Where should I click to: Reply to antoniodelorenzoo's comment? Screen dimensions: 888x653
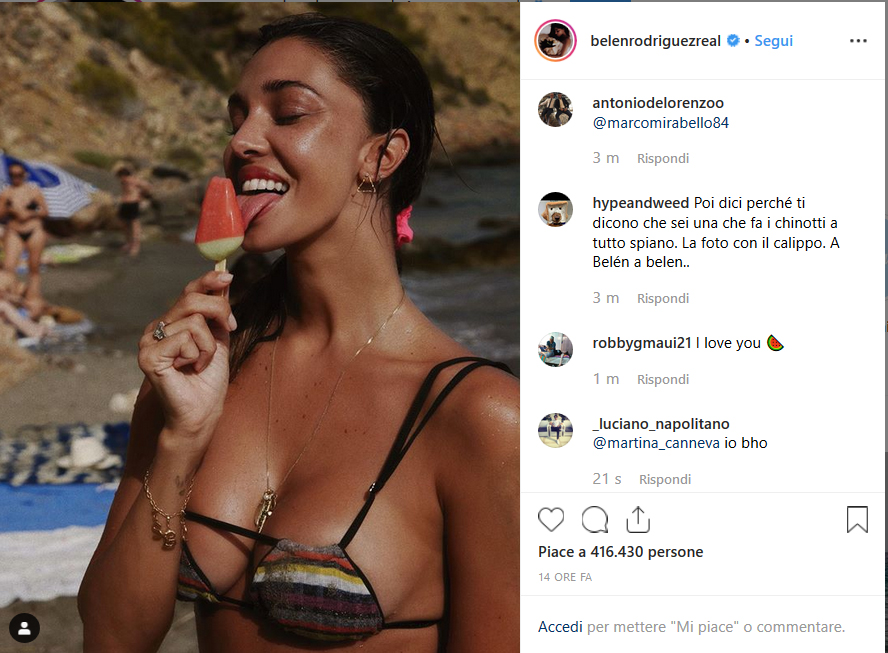[x=663, y=158]
